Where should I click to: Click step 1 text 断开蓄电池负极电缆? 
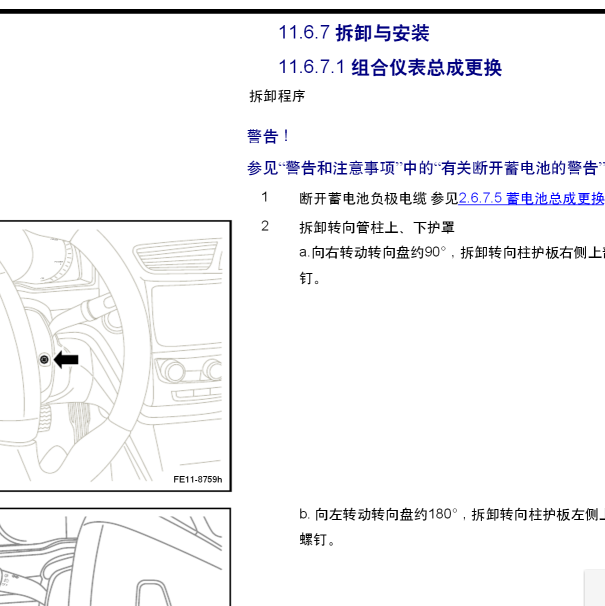[x=363, y=198]
